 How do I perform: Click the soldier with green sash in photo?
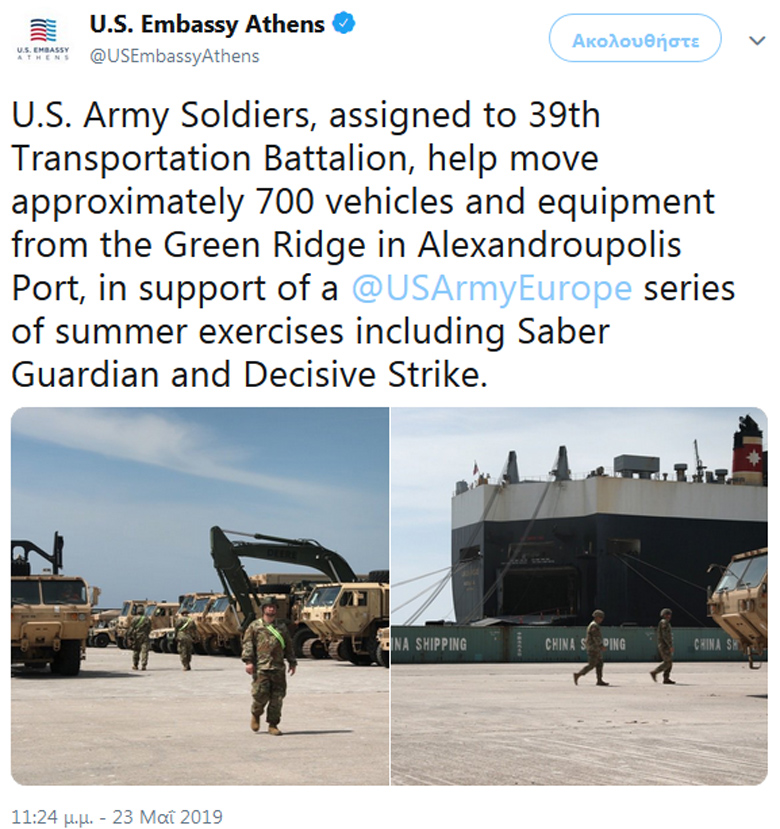click(x=267, y=660)
